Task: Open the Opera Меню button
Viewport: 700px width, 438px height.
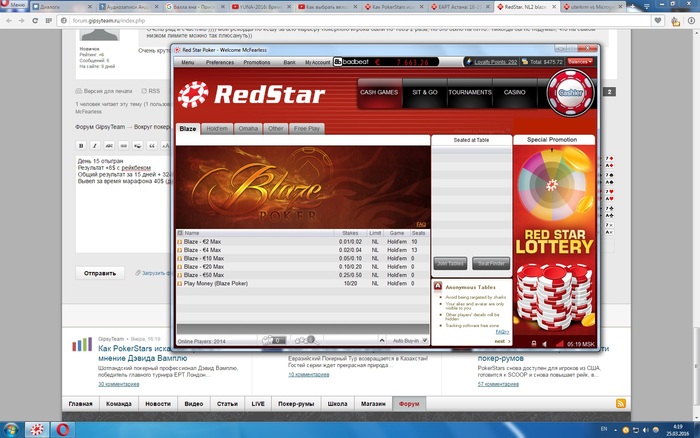Action: (13, 4)
